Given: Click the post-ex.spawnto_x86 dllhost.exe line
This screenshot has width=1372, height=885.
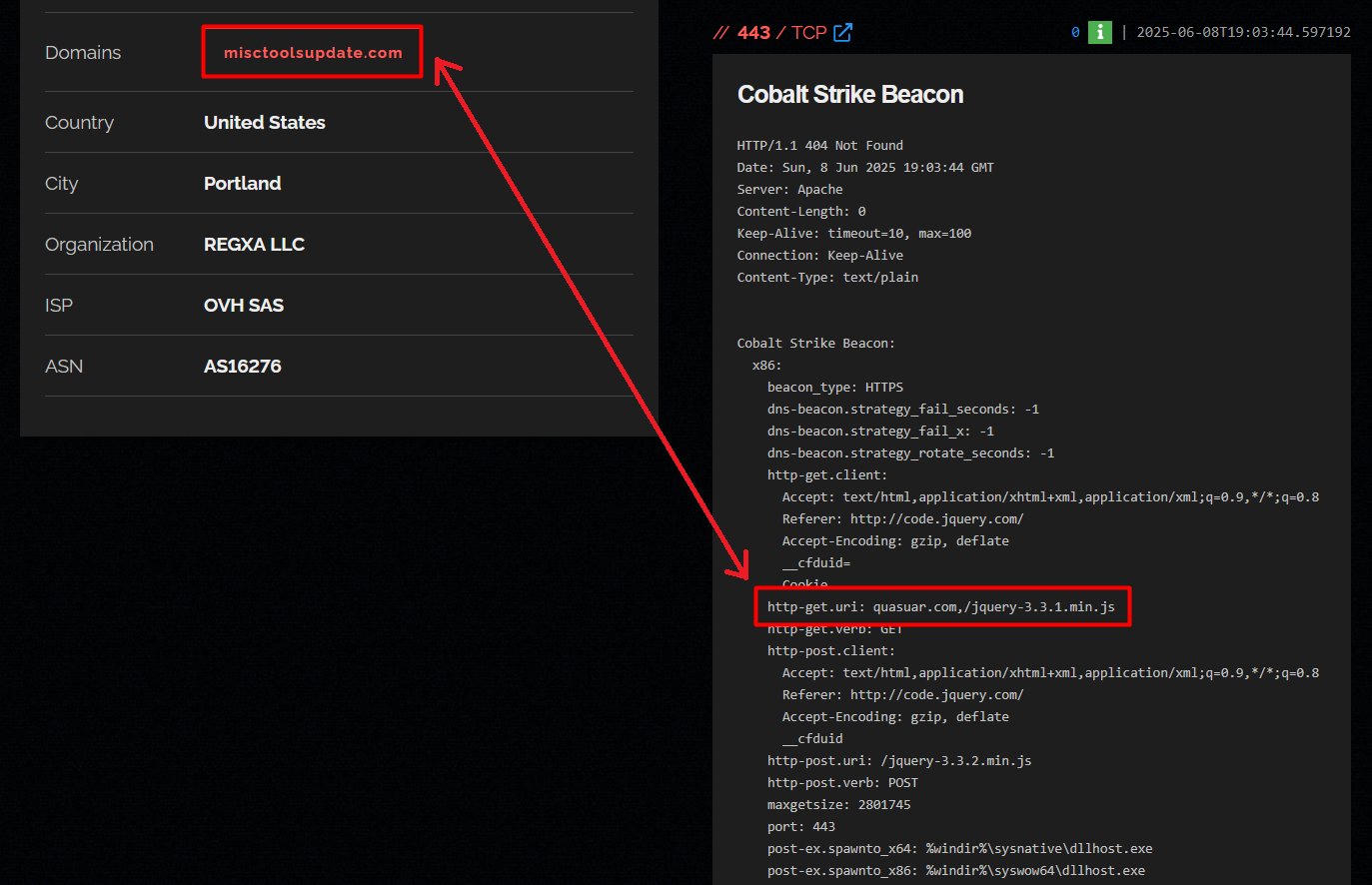Looking at the screenshot, I should (x=956, y=871).
